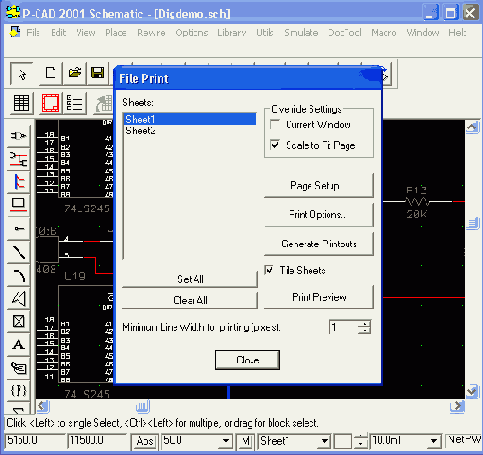
Task: Select the Place Part tool icon
Action: point(18,135)
